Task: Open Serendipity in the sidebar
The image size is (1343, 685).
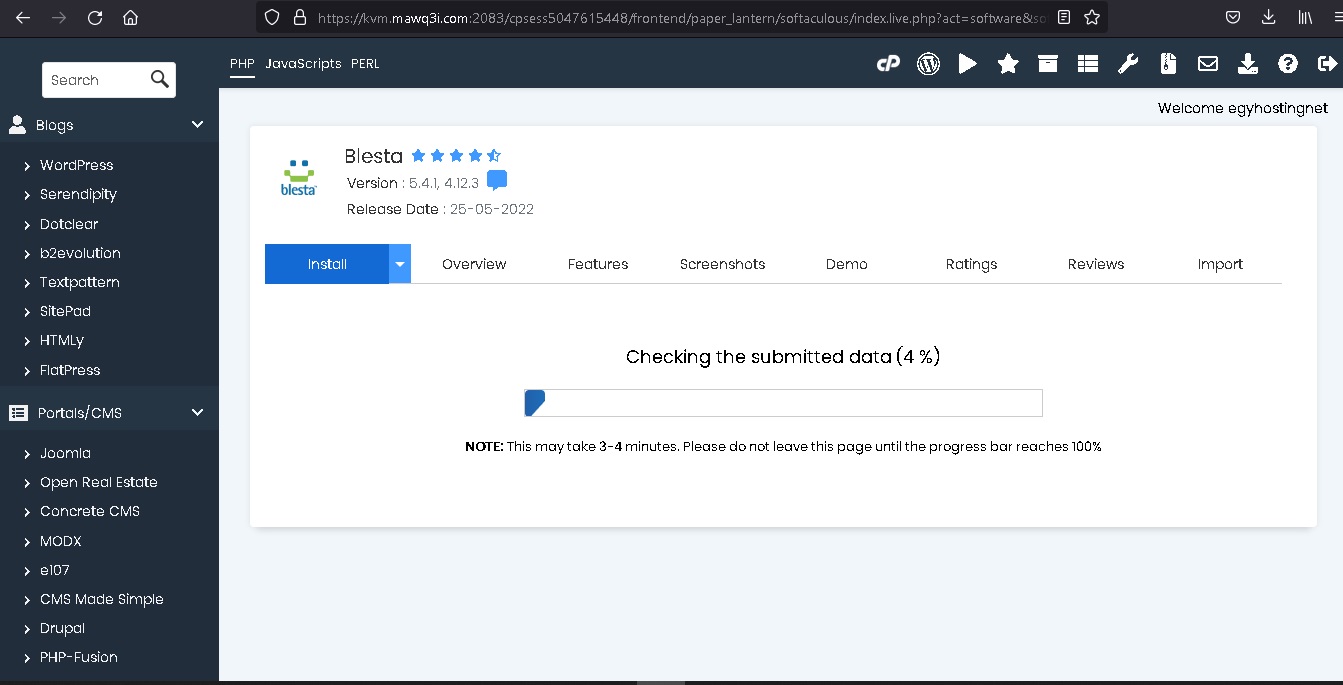Action: pos(78,194)
